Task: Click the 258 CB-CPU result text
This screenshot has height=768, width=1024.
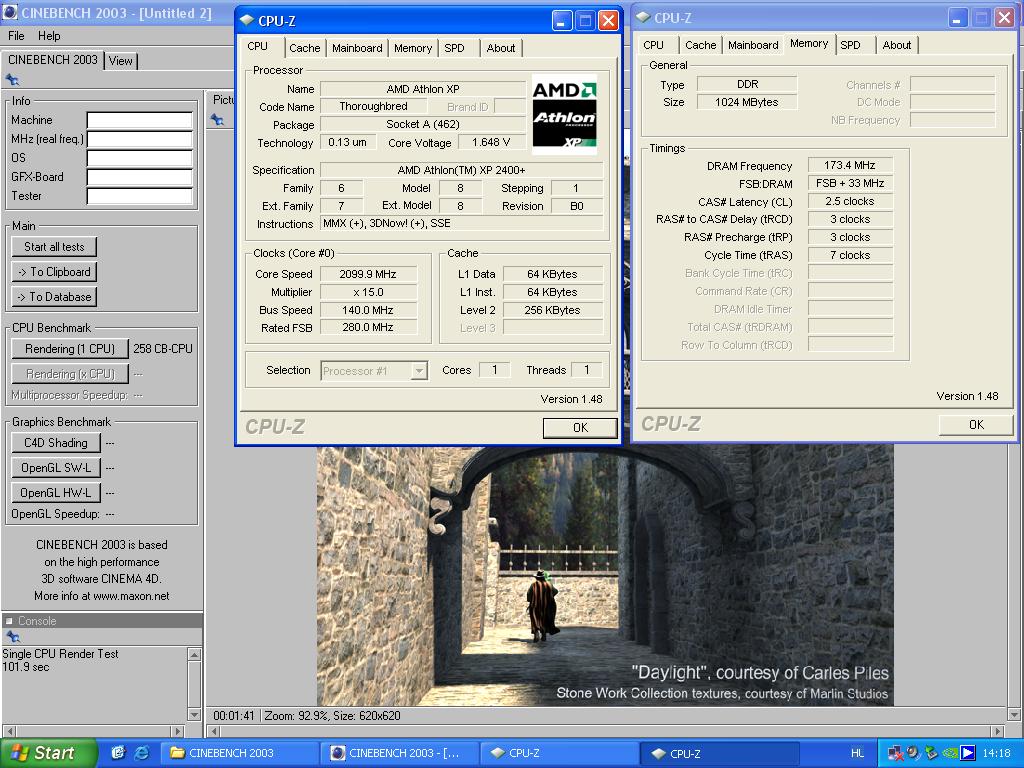Action: click(163, 349)
